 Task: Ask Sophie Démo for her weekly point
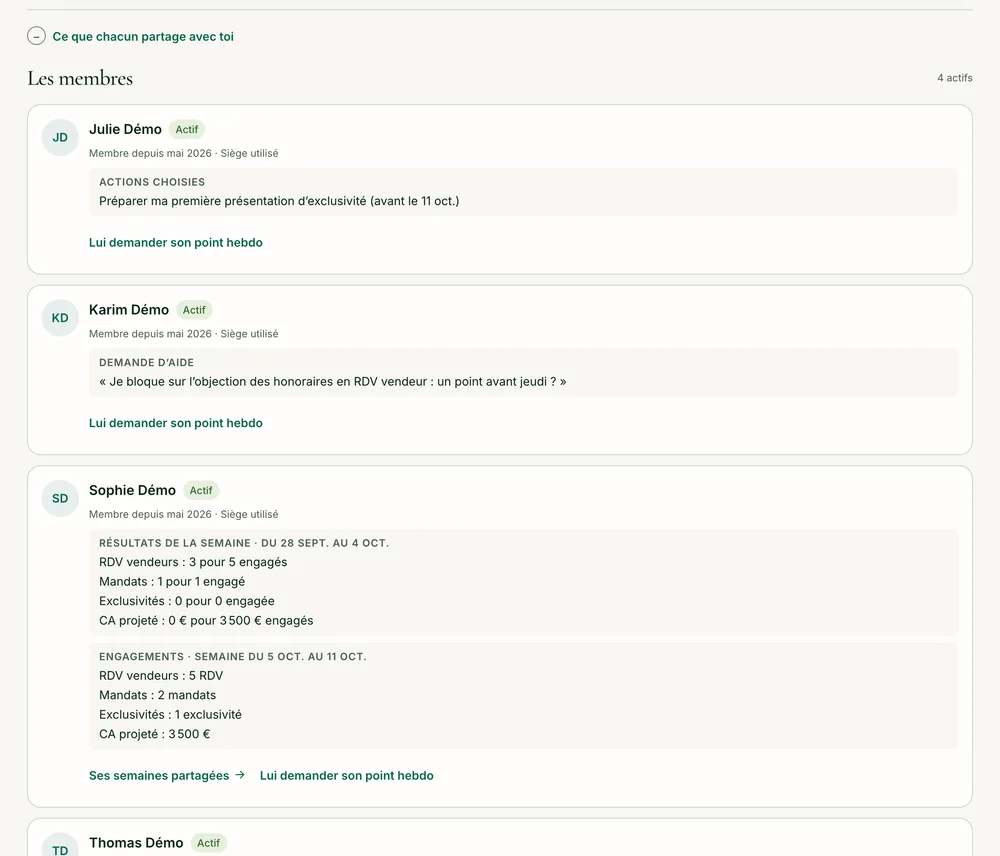[x=346, y=776]
